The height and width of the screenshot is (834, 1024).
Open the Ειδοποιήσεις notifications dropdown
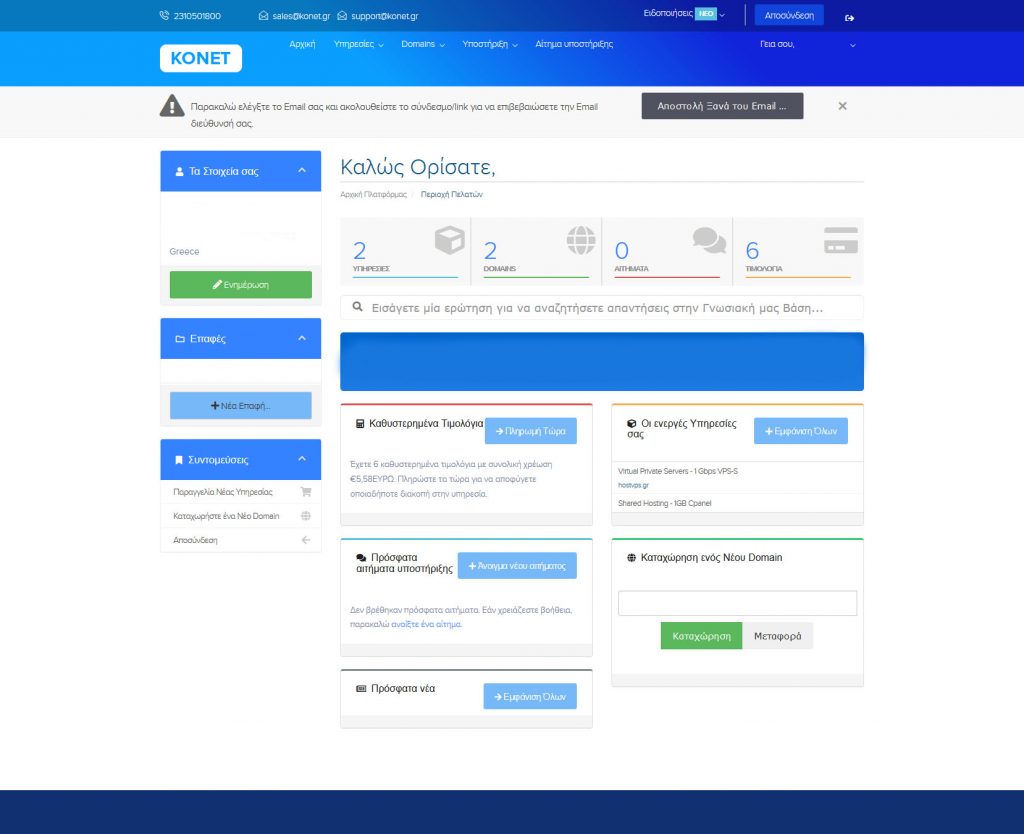tap(684, 14)
